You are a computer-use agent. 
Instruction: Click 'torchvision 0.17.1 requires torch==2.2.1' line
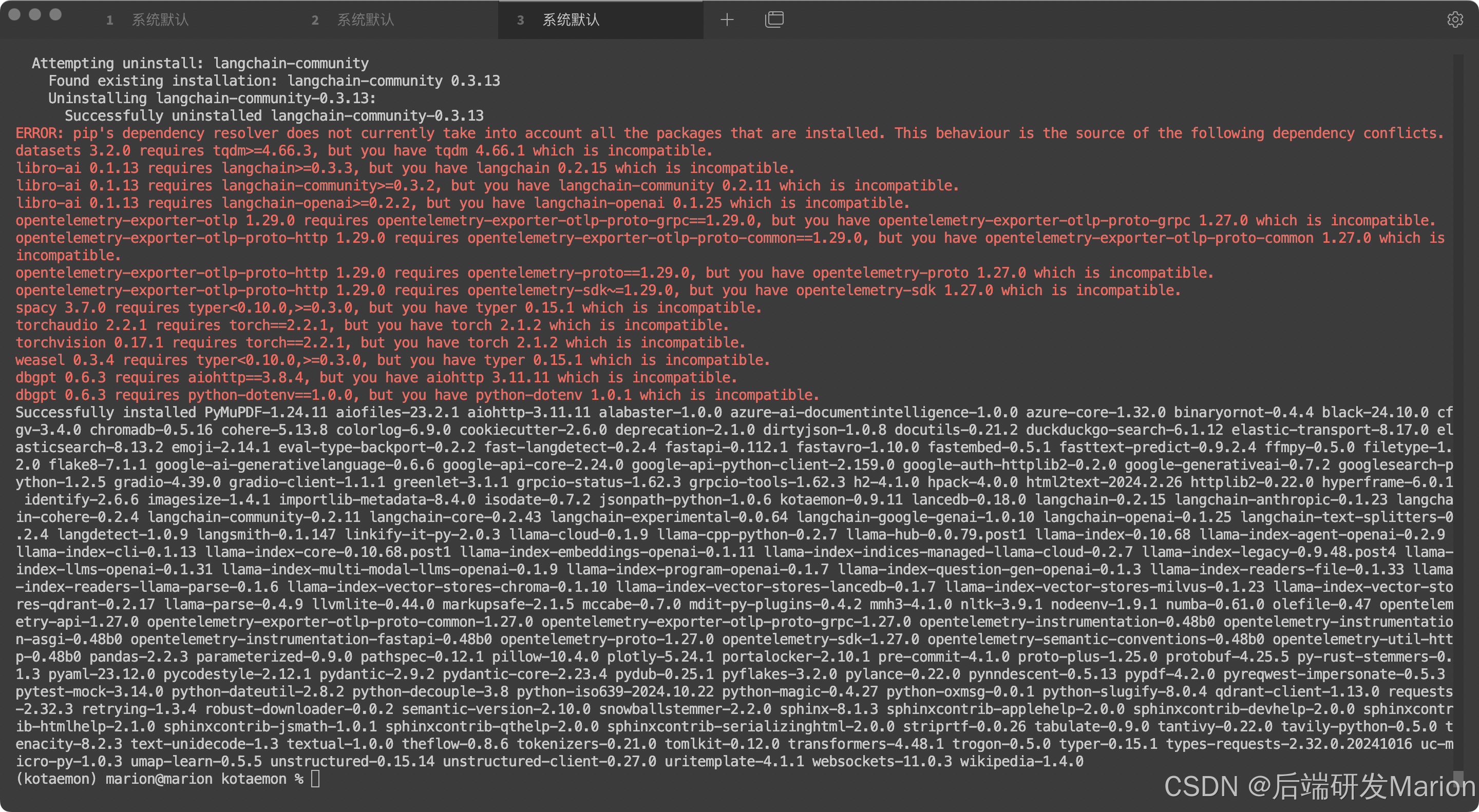(380, 342)
